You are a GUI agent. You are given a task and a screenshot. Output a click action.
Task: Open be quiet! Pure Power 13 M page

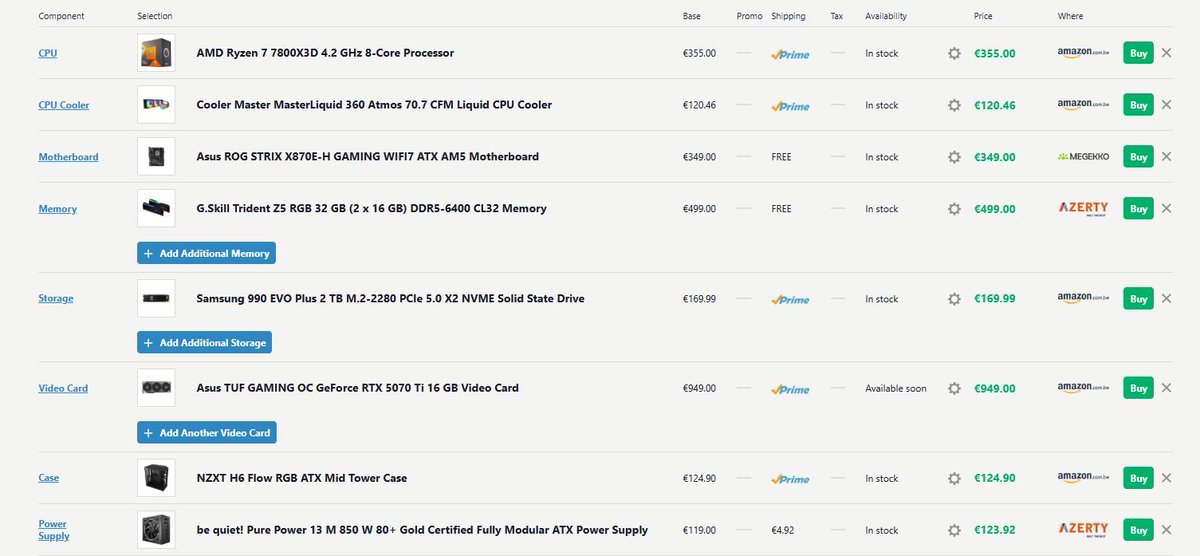click(x=422, y=530)
